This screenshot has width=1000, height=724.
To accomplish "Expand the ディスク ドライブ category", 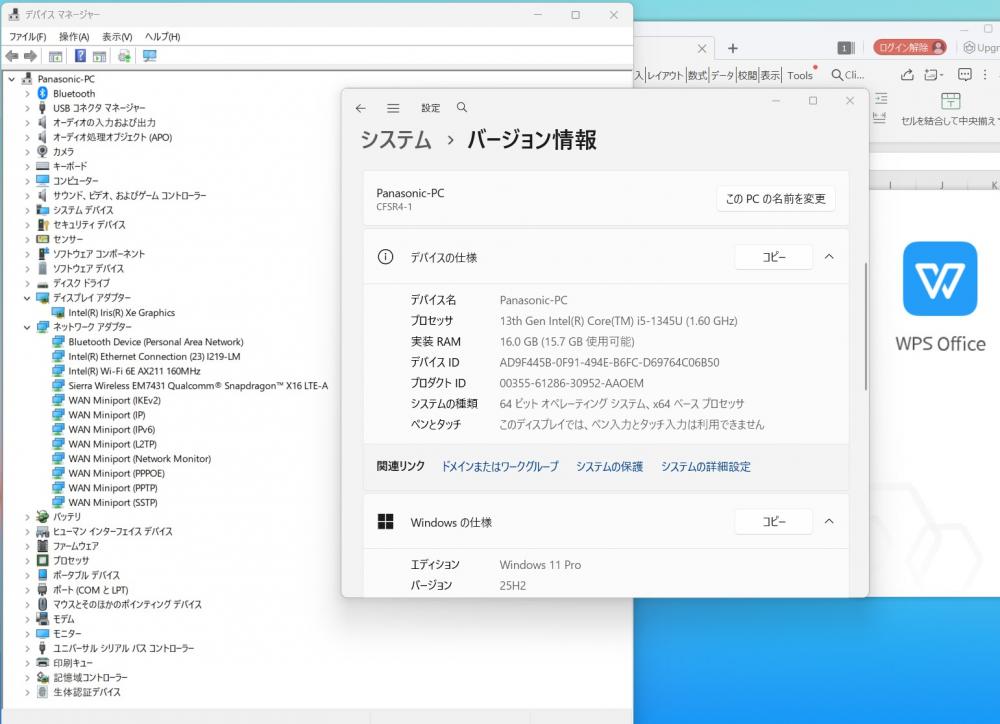I will click(x=27, y=283).
